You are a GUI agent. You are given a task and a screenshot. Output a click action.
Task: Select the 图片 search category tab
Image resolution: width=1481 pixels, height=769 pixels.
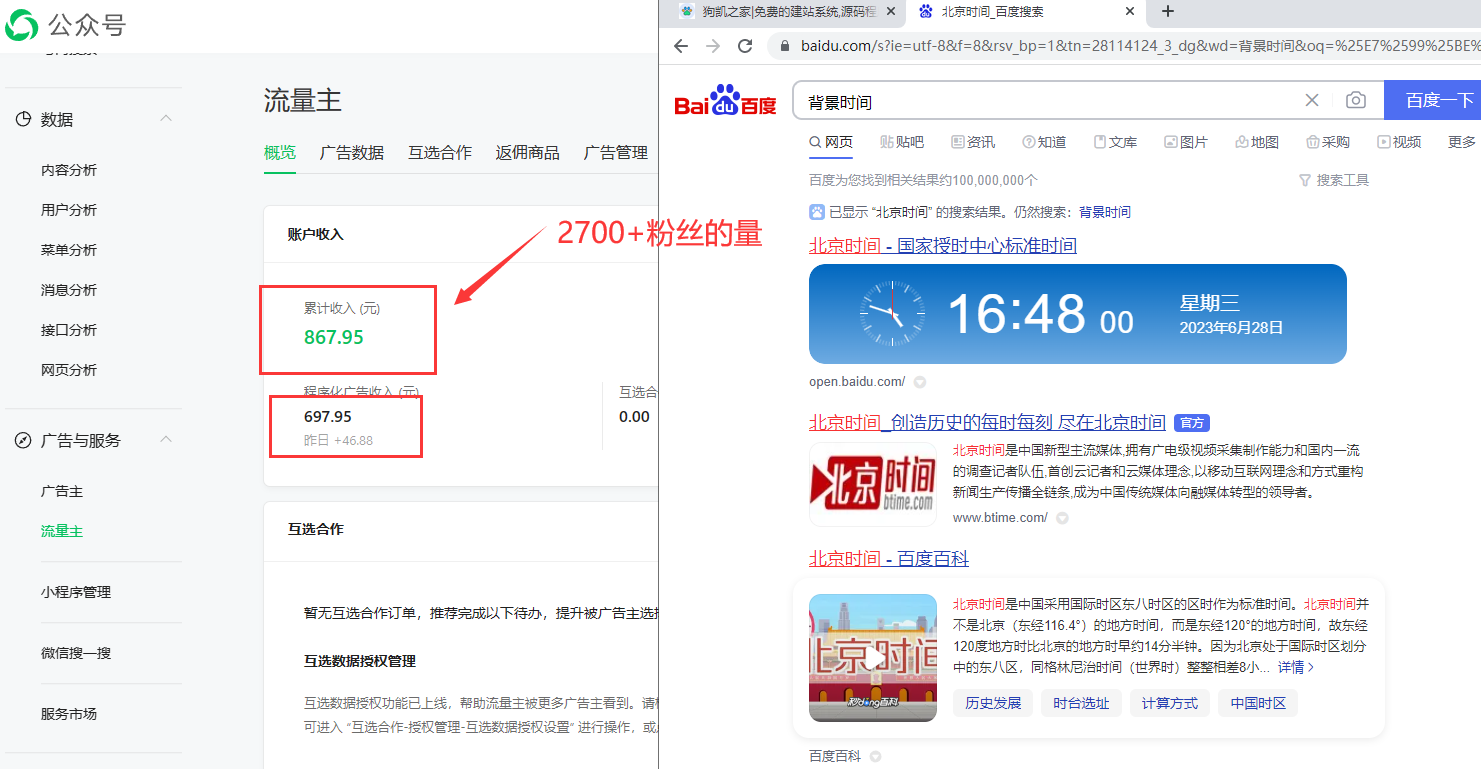[x=1185, y=142]
